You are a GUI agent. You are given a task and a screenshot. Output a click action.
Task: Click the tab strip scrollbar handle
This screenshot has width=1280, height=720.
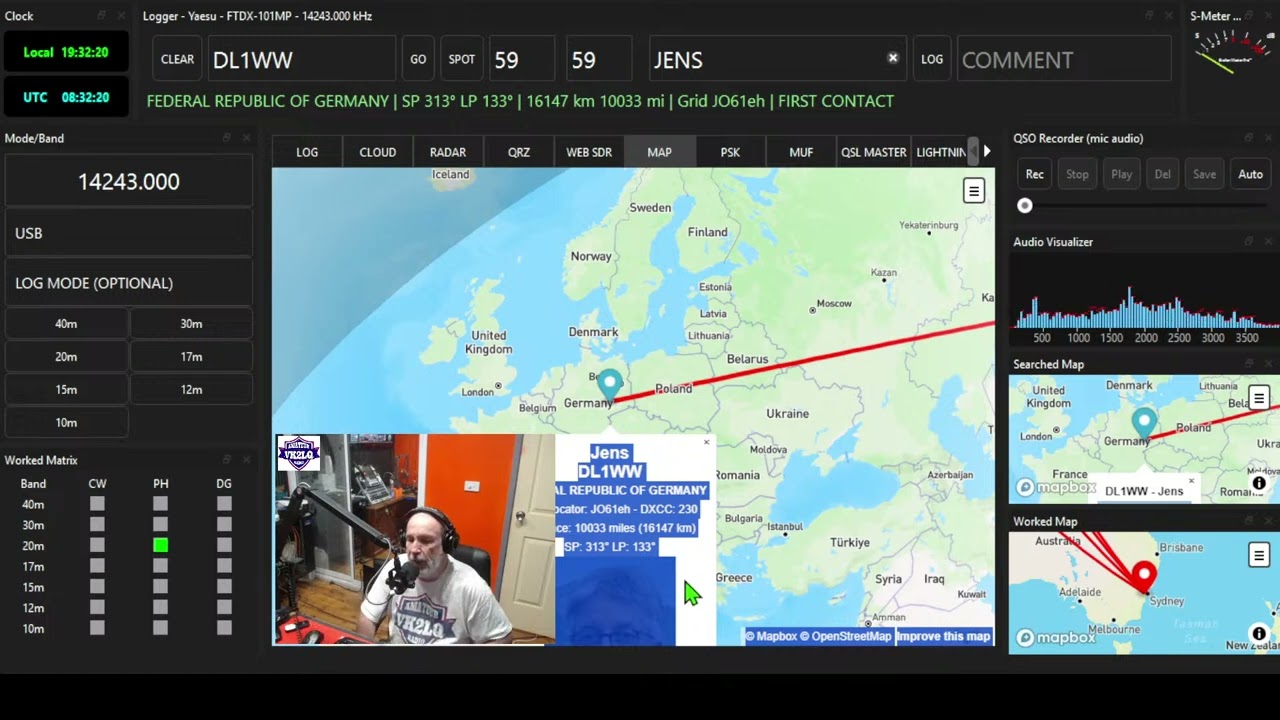[974, 152]
